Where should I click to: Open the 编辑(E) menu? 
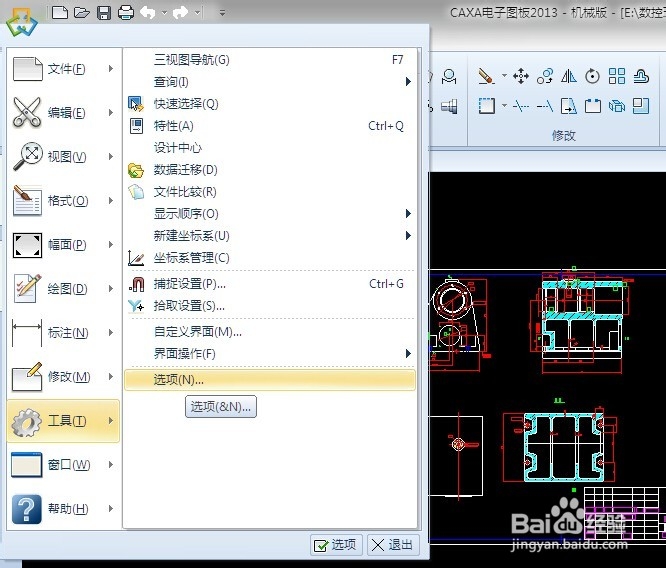click(64, 113)
